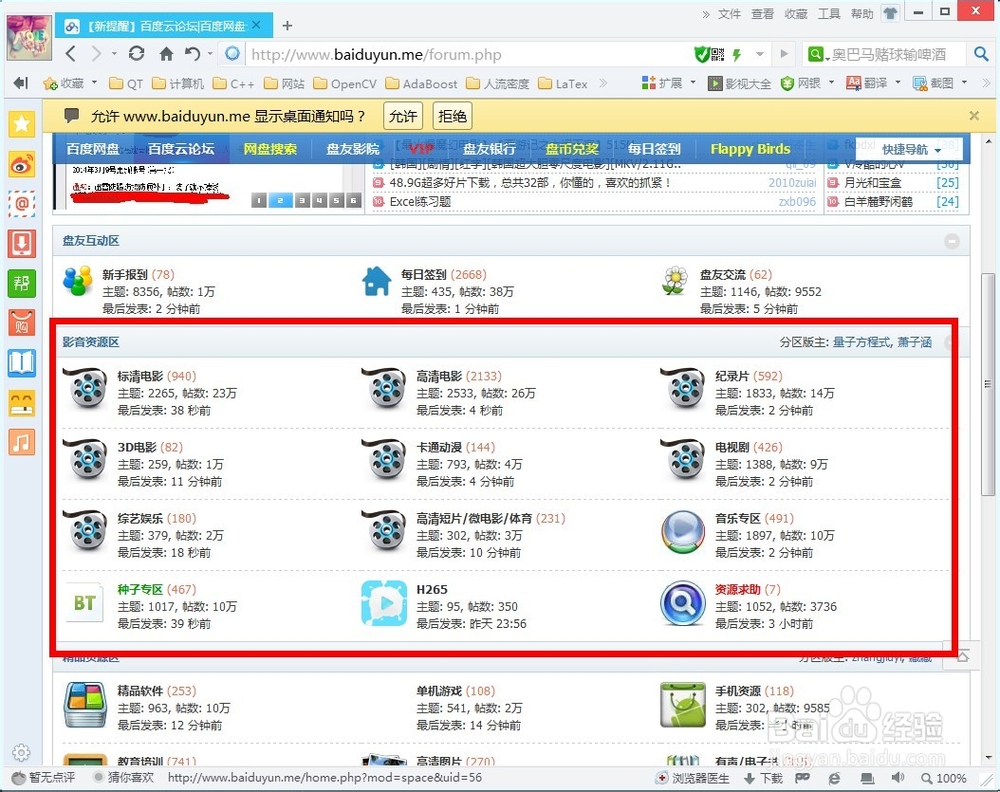1000x792 pixels.
Task: Click the 精品软件 color tiles icon
Action: (x=85, y=705)
